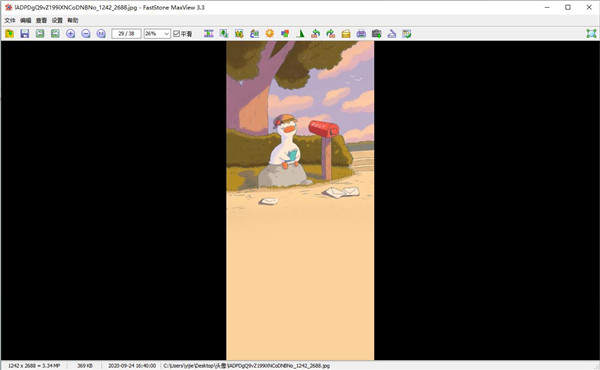The height and width of the screenshot is (370, 600).
Task: Open the screen capture camera tool
Action: point(377,34)
